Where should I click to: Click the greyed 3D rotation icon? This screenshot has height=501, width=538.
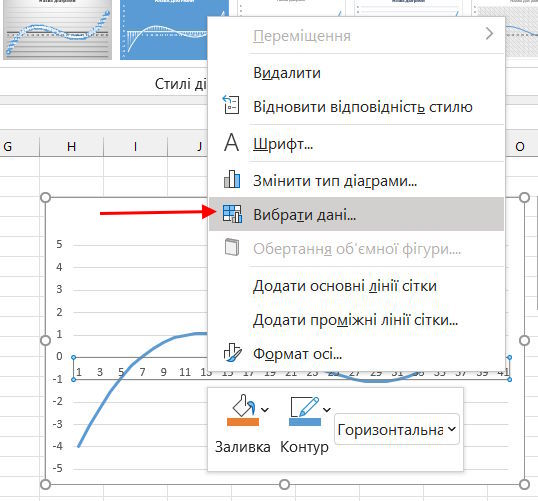tap(232, 247)
